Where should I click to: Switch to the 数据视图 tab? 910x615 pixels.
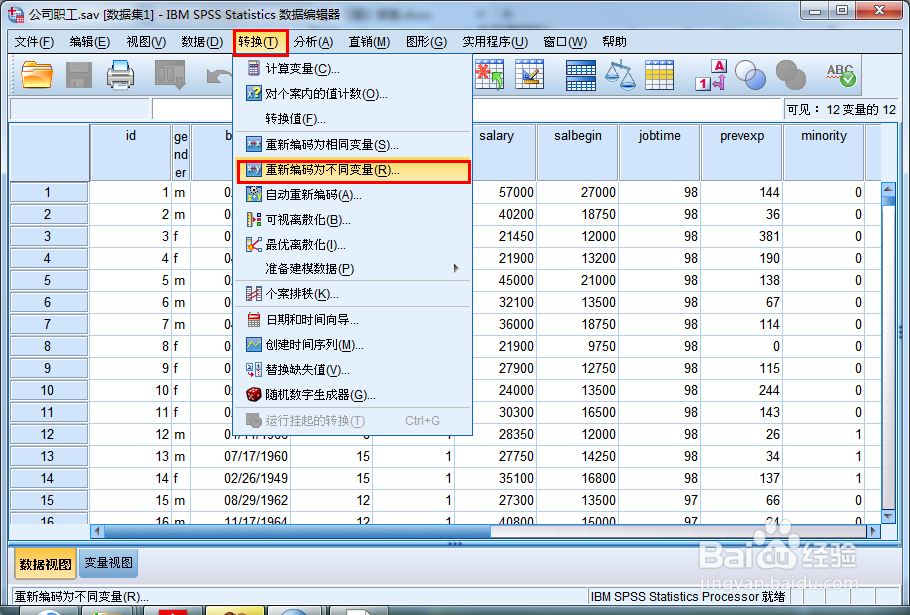pyautogui.click(x=45, y=563)
